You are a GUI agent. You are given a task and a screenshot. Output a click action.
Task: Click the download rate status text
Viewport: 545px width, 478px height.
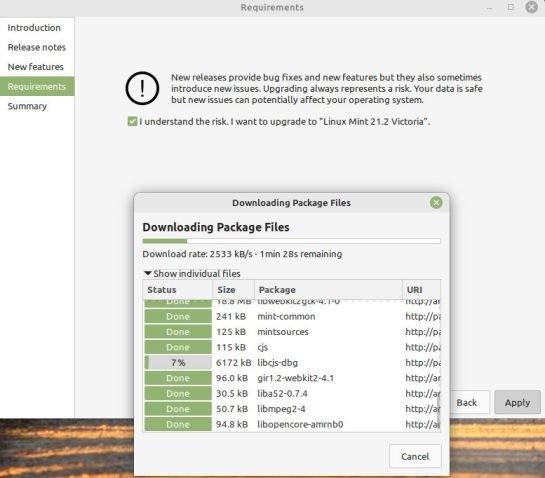pyautogui.click(x=242, y=254)
